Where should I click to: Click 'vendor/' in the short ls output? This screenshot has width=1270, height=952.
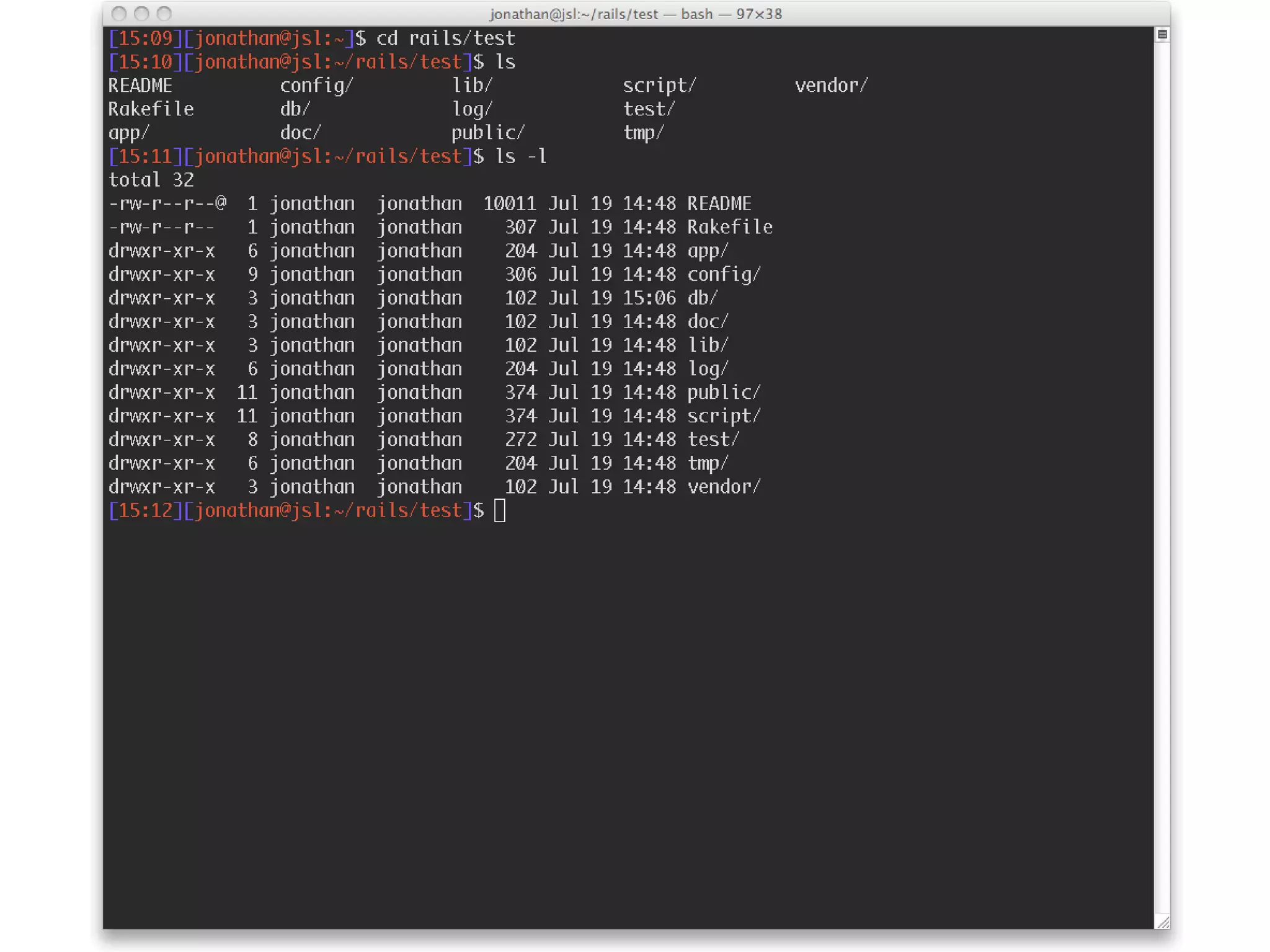[831, 86]
